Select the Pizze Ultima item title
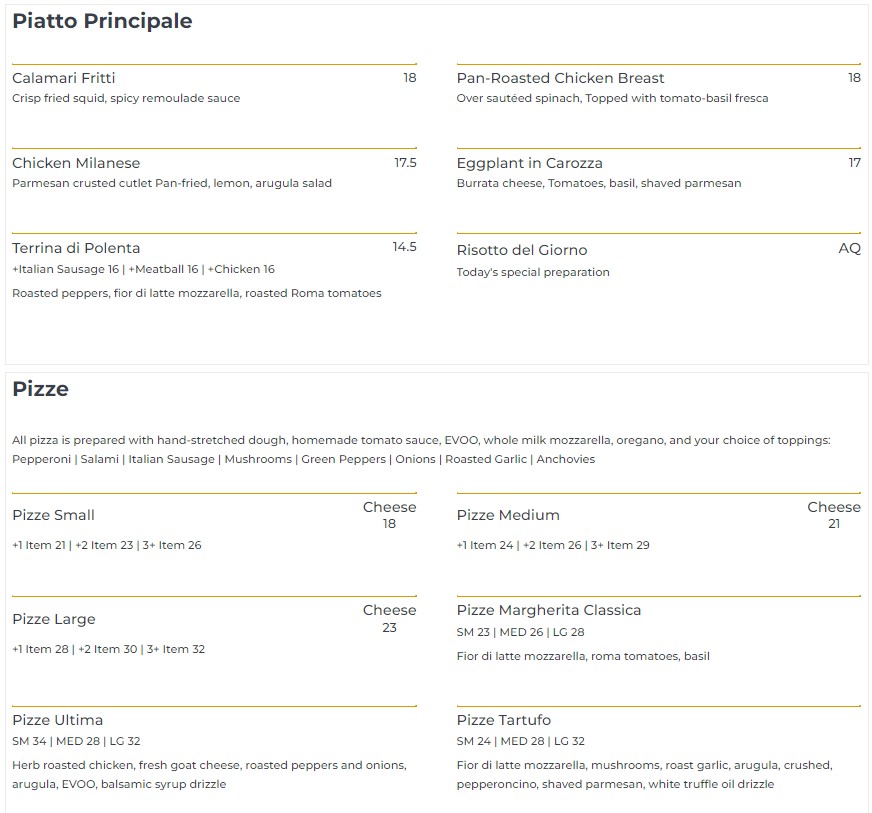Viewport: 872px width, 813px height. [x=57, y=720]
